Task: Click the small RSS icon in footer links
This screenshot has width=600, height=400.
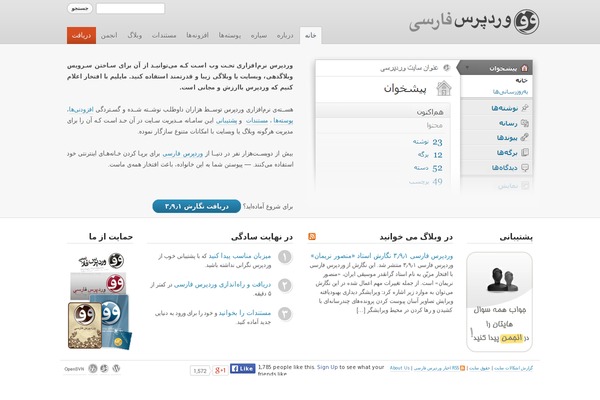Action: tap(462, 368)
